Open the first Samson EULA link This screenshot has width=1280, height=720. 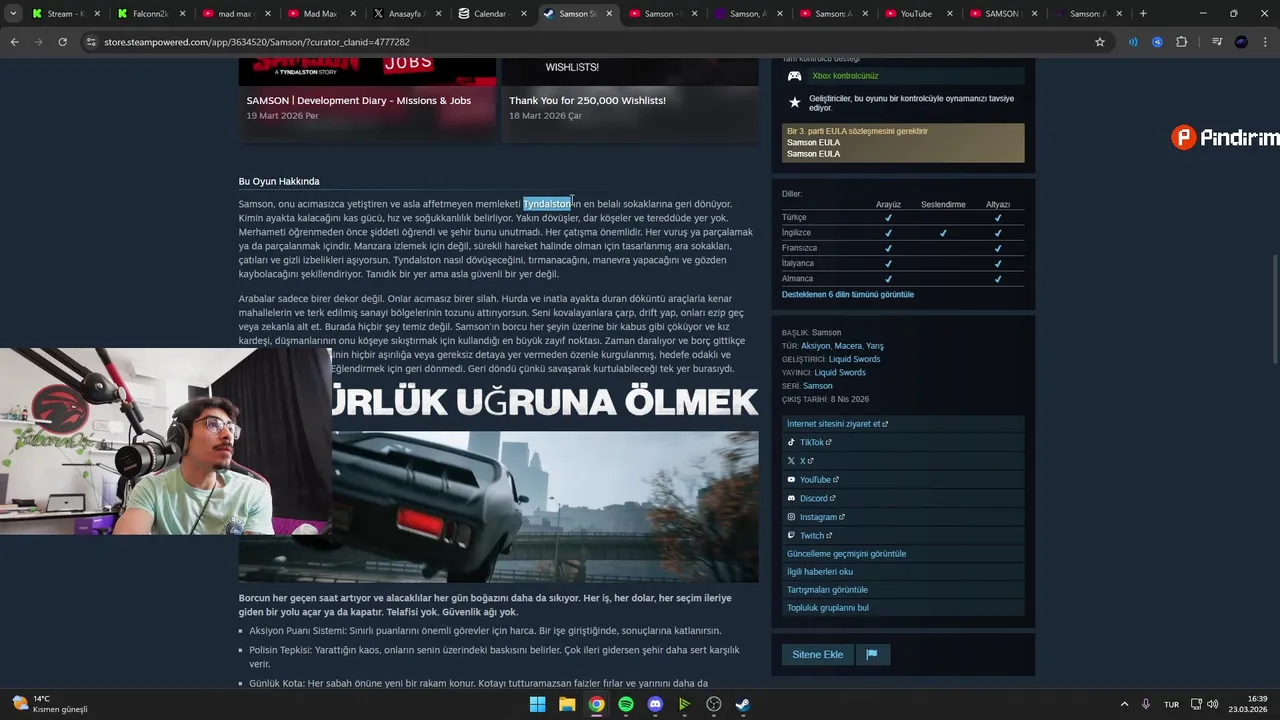[x=813, y=143]
